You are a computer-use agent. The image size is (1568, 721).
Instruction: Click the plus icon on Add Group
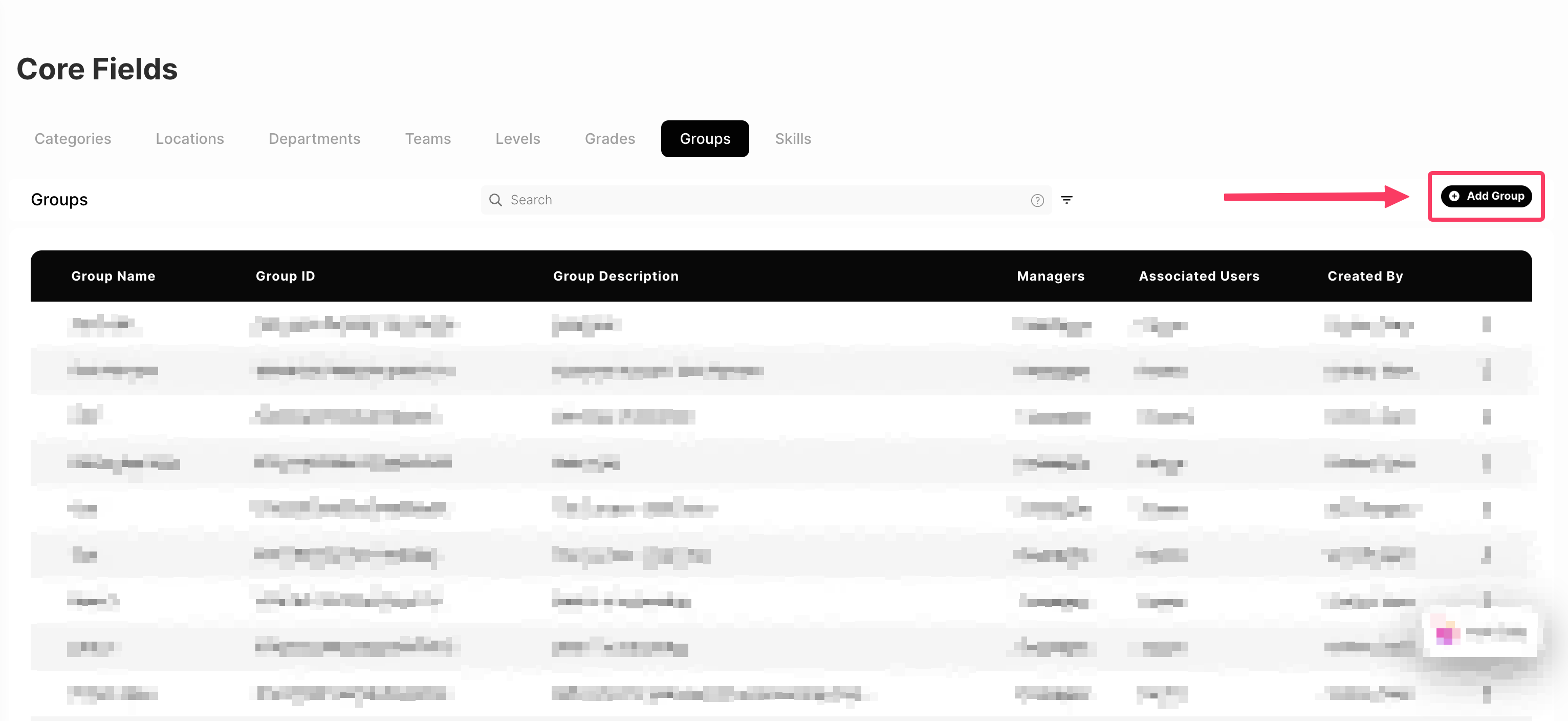pyautogui.click(x=1453, y=196)
